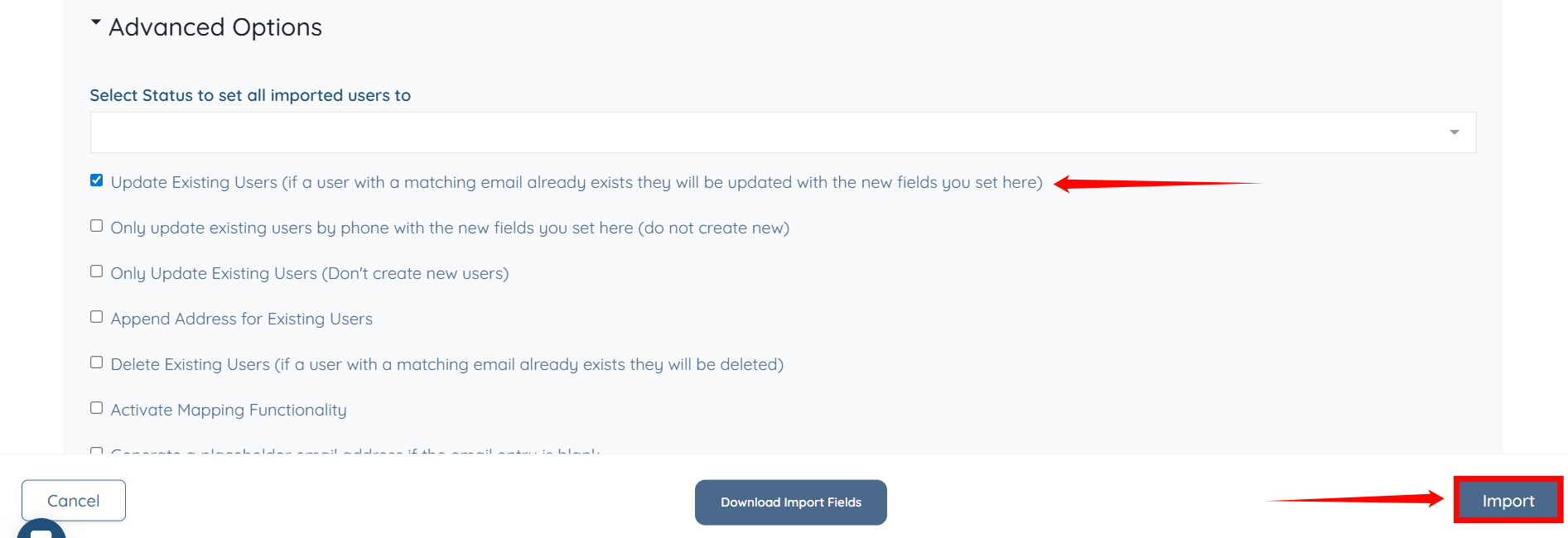
Task: Click the 'Activate Mapping Functionality' label text
Action: 229,410
